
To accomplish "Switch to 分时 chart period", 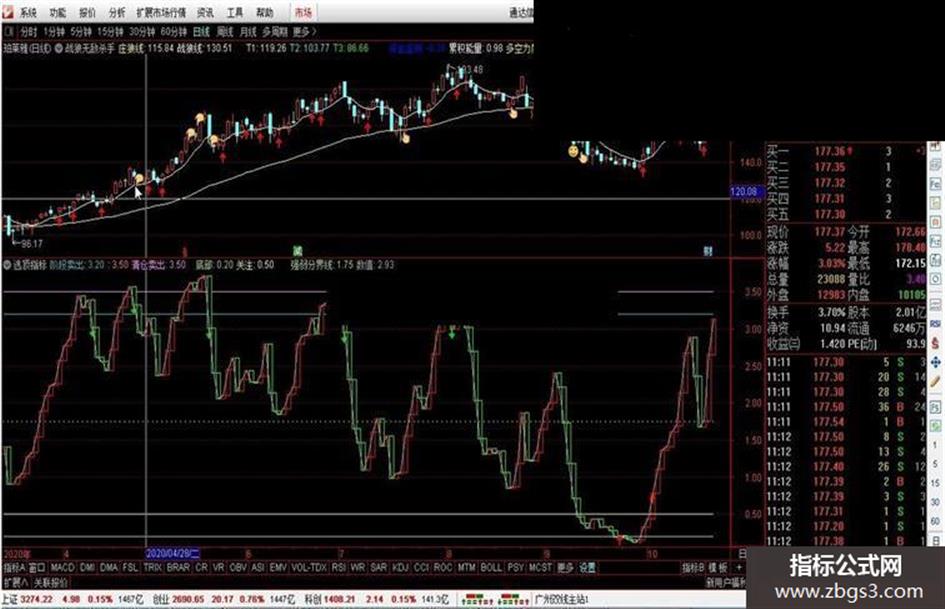I will click(28, 31).
